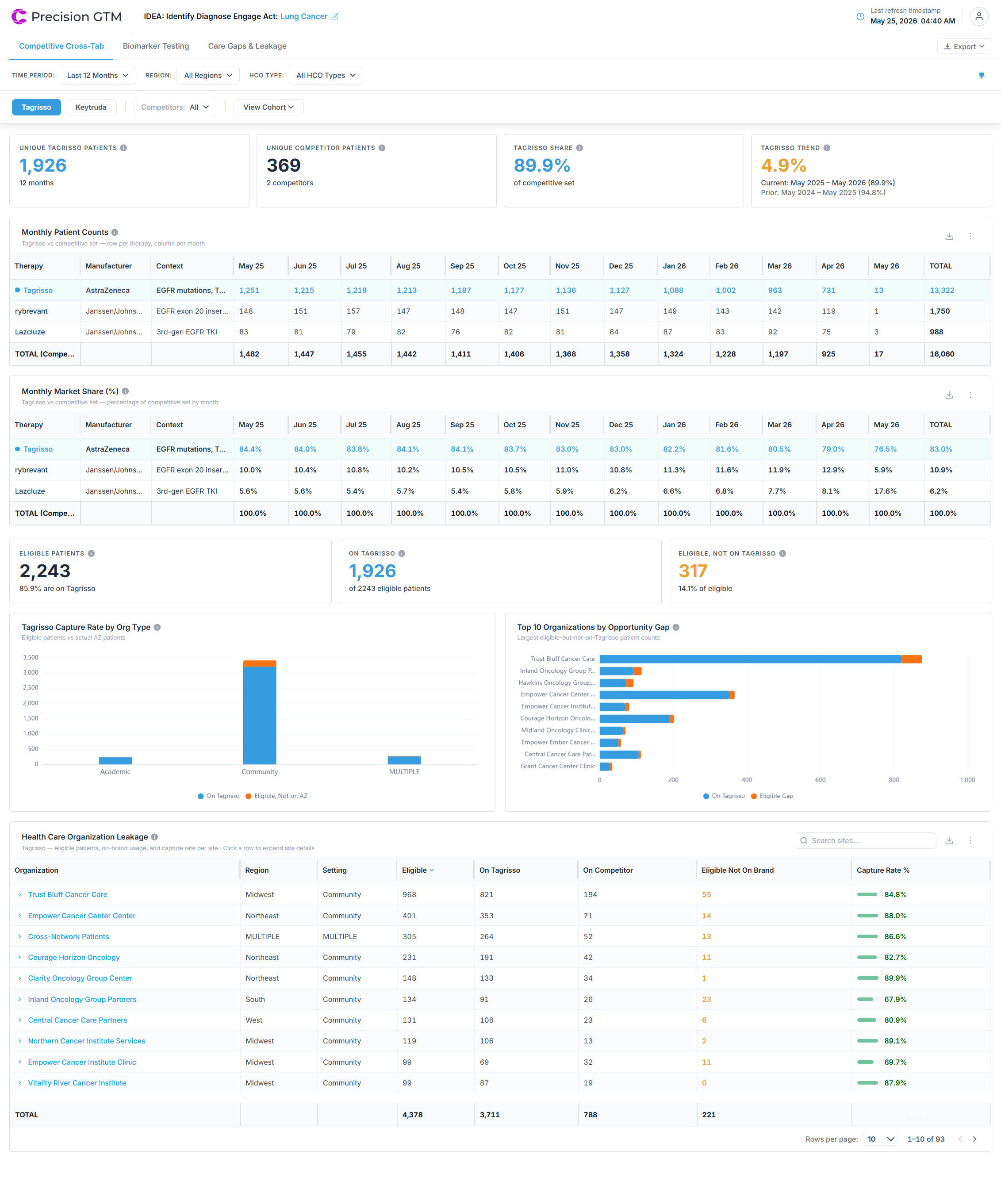
Task: Show info for Tagrisso Trend card
Action: tap(827, 148)
